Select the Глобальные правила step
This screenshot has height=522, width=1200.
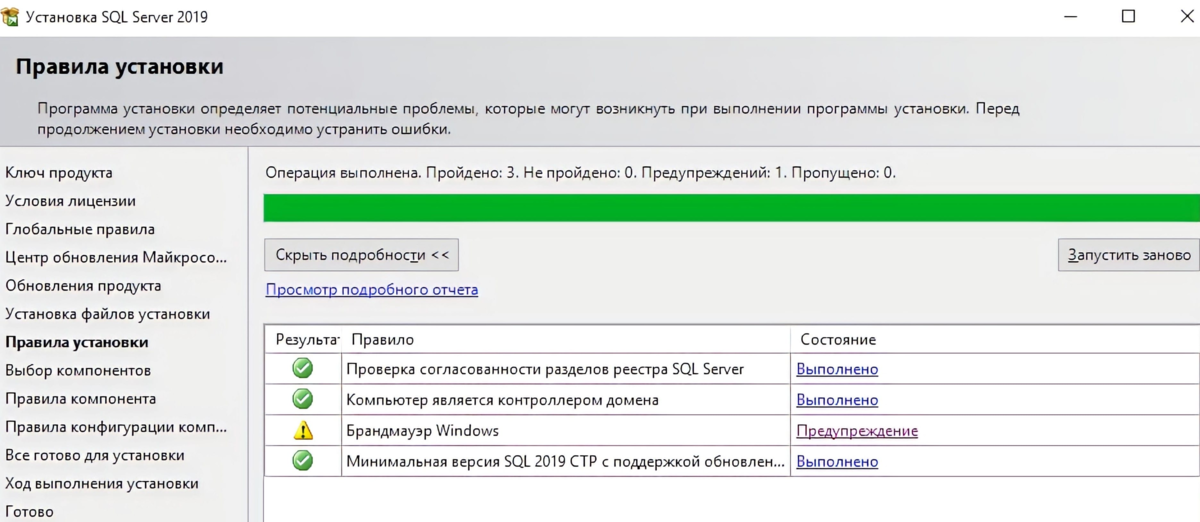(80, 229)
